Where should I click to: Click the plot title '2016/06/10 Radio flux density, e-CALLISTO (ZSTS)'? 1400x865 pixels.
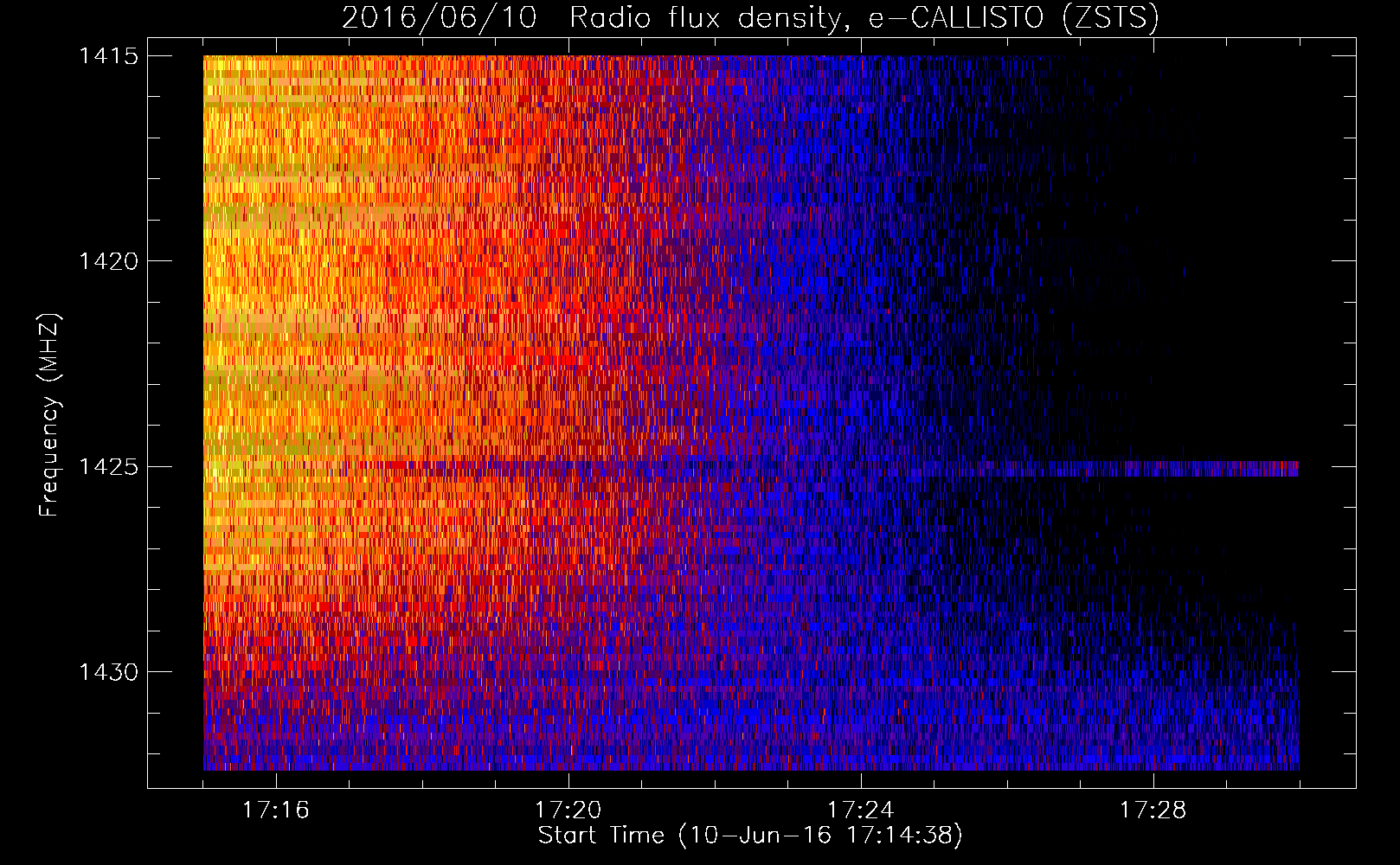click(750, 17)
